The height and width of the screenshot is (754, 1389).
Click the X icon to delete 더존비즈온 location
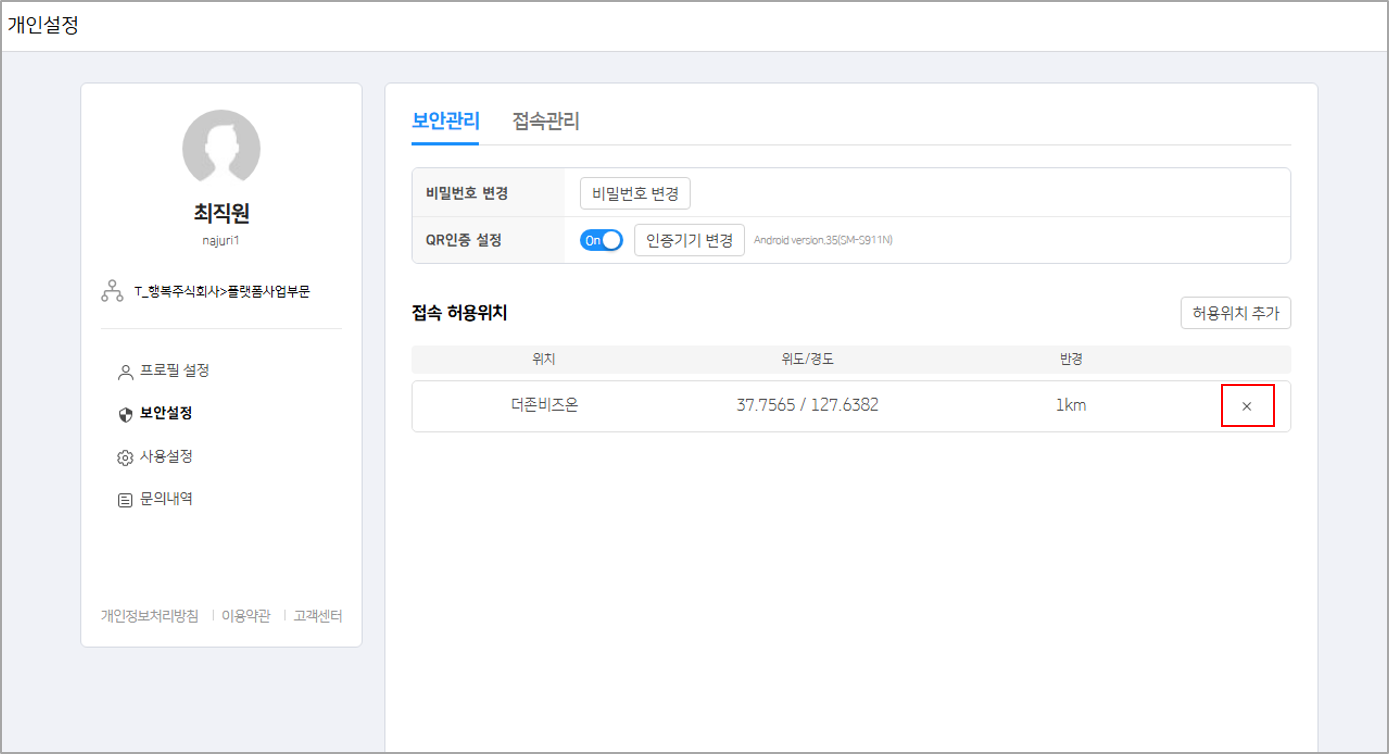click(x=1246, y=405)
